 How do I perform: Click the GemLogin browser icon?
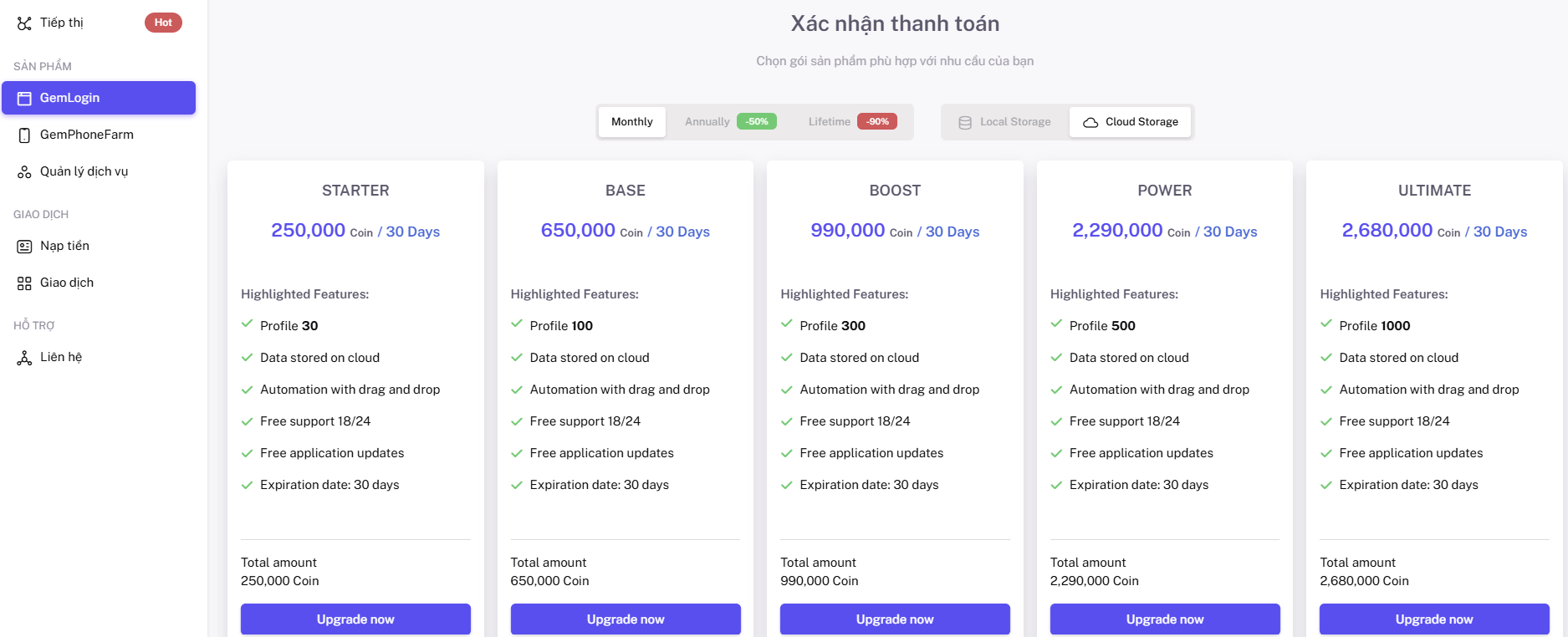coord(24,99)
